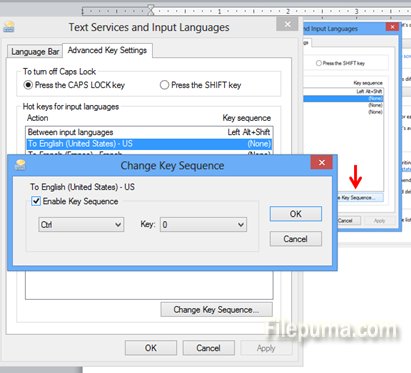Click OK in Text Services dialog
This screenshot has height=373, width=411.
(x=151, y=348)
